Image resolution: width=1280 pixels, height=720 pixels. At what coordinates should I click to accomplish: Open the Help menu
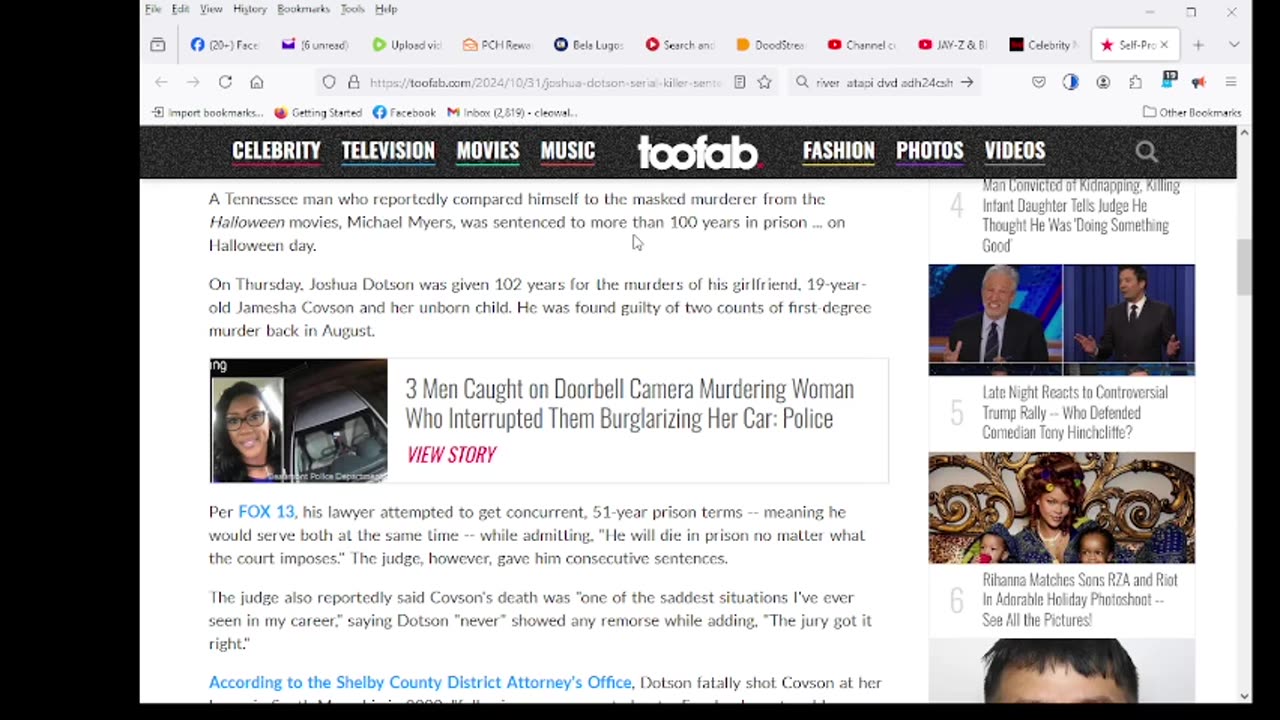click(386, 9)
